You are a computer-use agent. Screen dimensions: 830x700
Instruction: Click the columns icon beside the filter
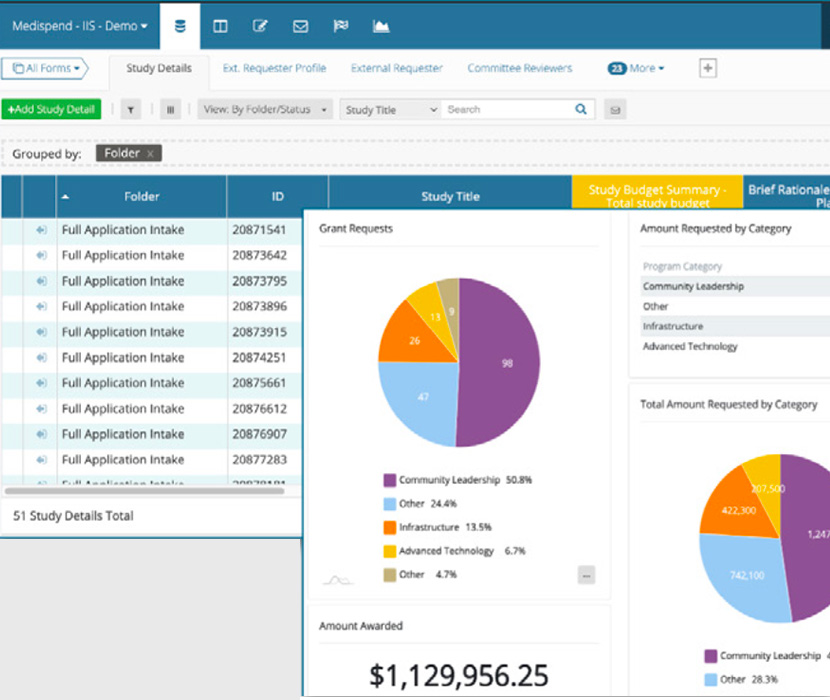[x=170, y=110]
